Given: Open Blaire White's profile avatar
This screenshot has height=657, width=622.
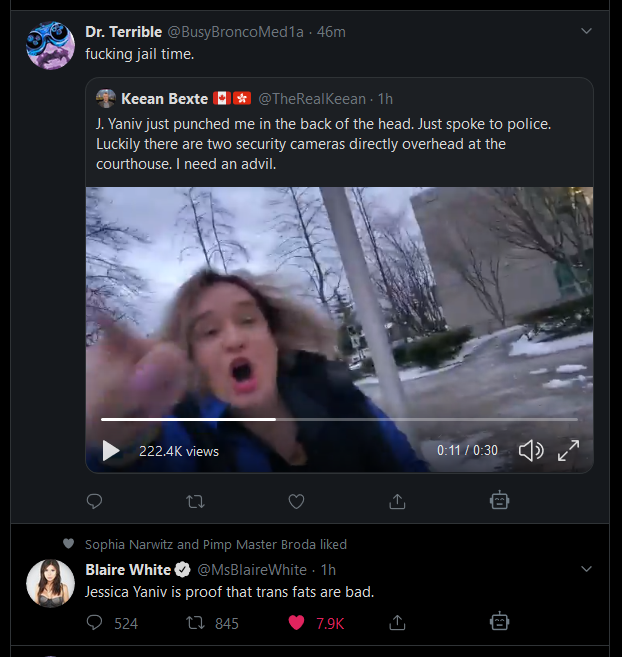Looking at the screenshot, I should [50, 584].
